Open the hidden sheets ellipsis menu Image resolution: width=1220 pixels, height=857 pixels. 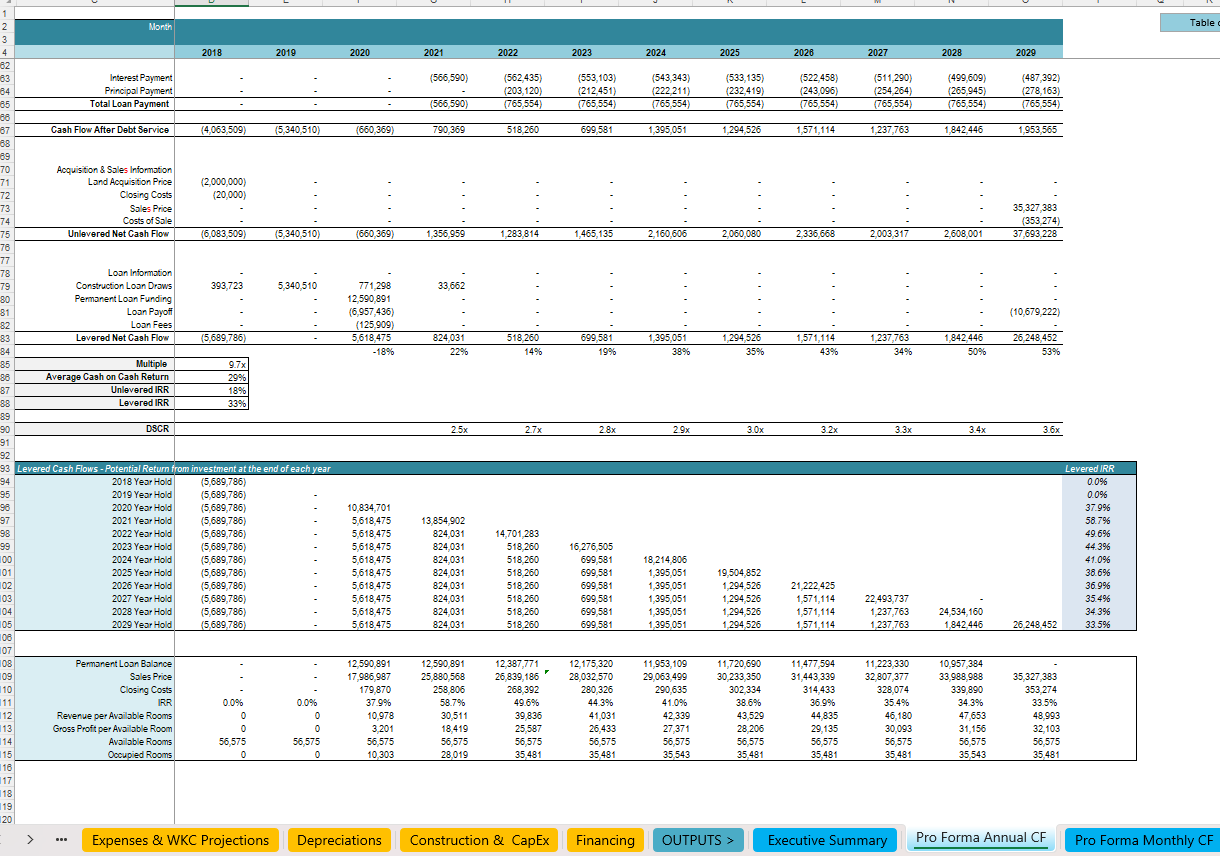click(x=60, y=840)
